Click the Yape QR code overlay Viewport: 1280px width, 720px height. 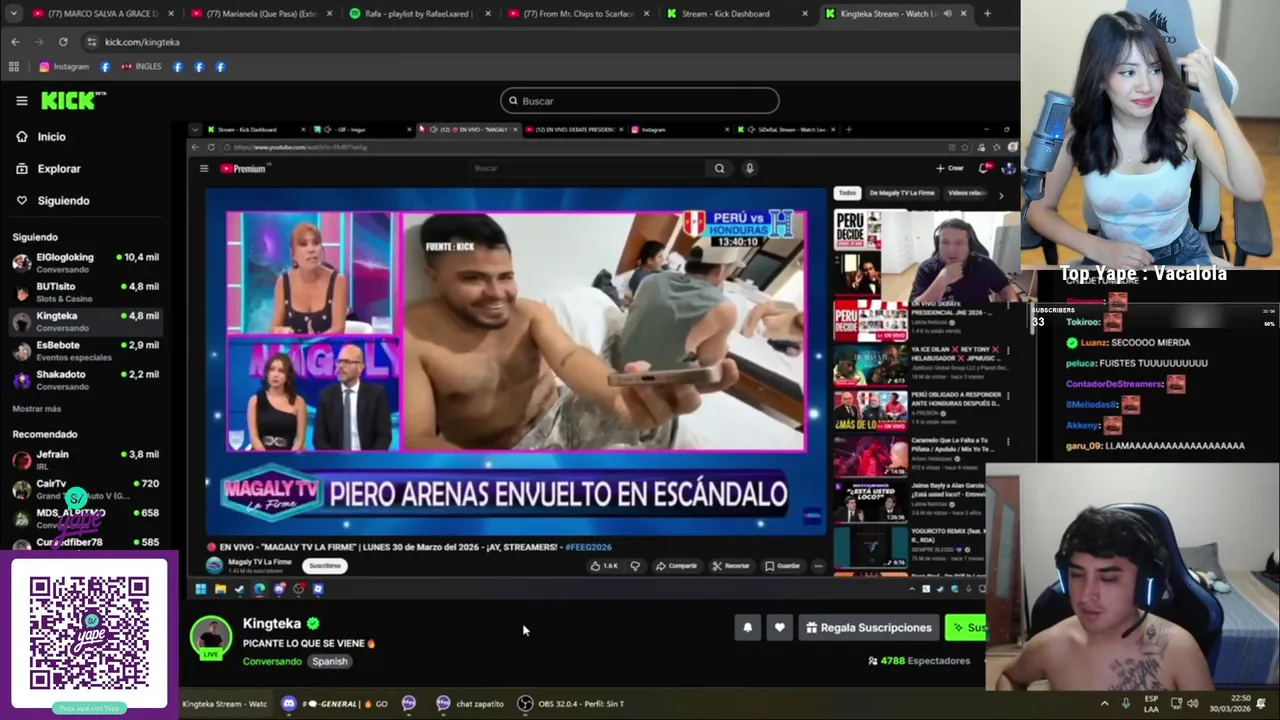[x=89, y=634]
